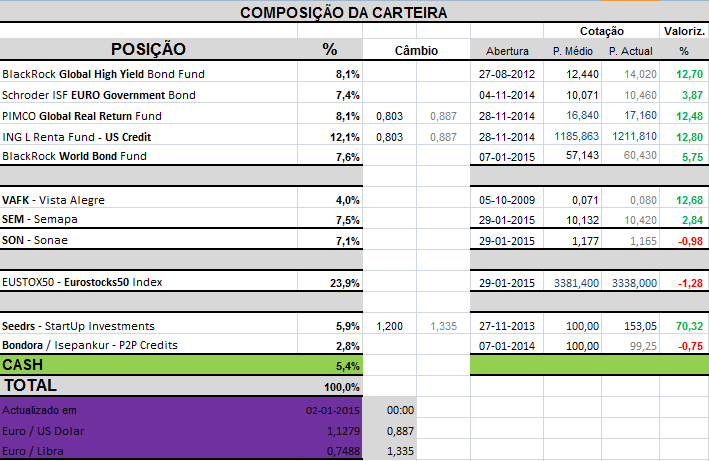Select the P. Actual header cell
Image resolution: width=709 pixels, height=461 pixels.
point(630,51)
